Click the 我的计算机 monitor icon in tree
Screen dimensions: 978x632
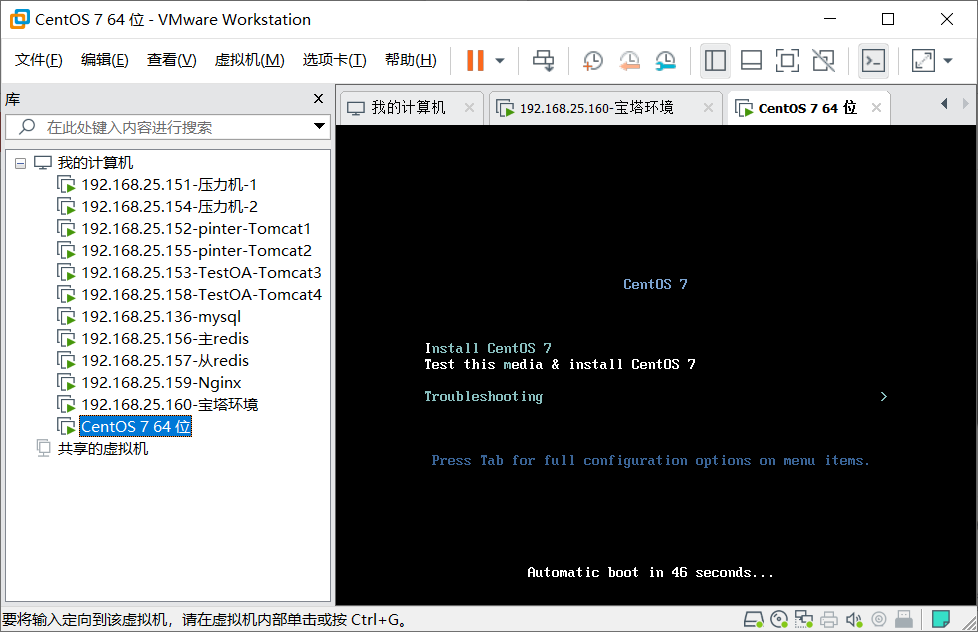coord(42,163)
